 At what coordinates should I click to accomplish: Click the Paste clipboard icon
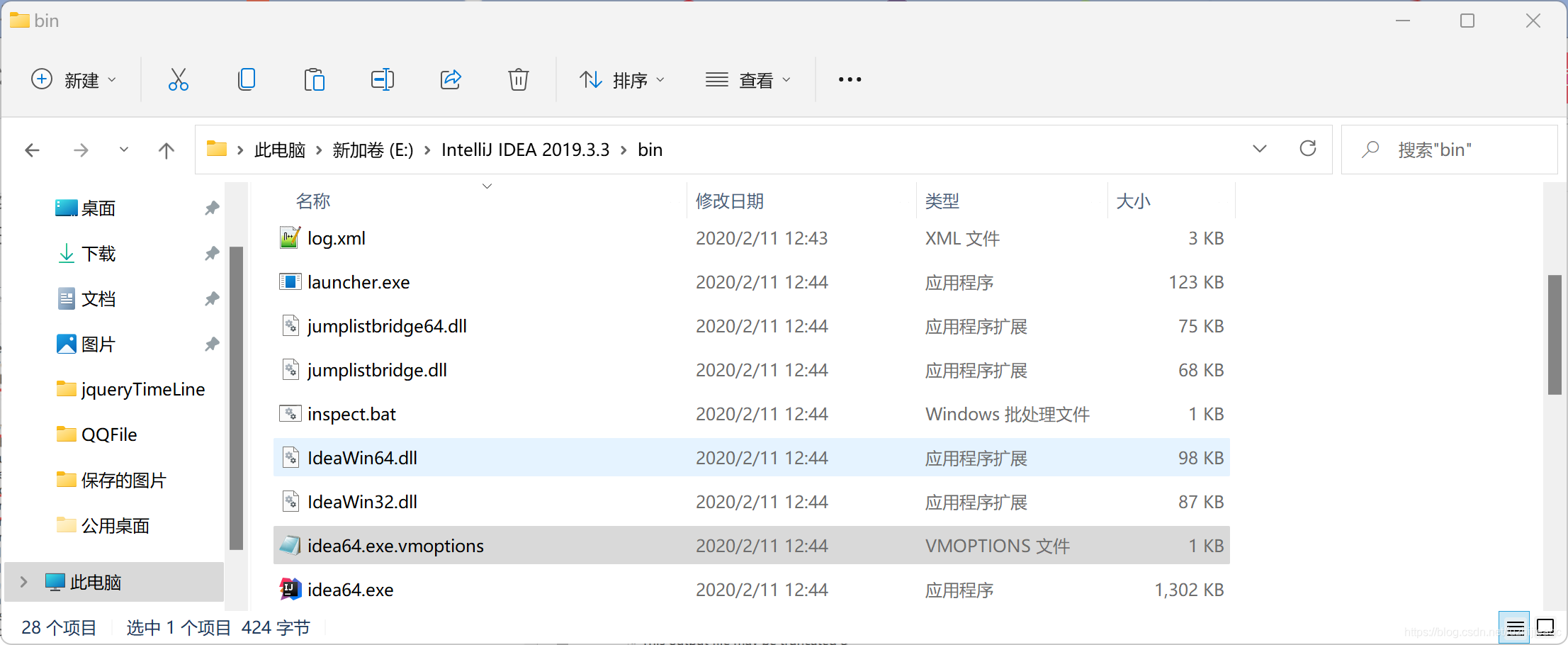[314, 79]
